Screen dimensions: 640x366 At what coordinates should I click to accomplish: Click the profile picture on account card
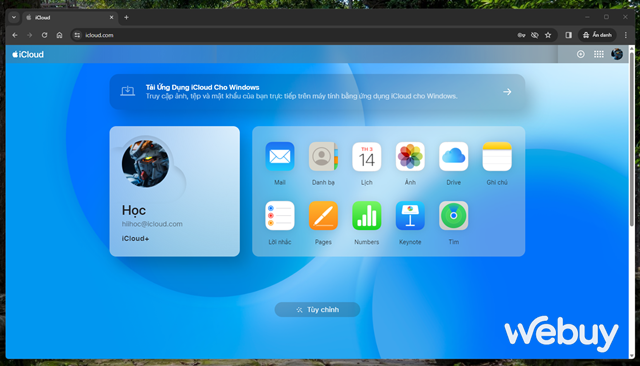tap(146, 163)
